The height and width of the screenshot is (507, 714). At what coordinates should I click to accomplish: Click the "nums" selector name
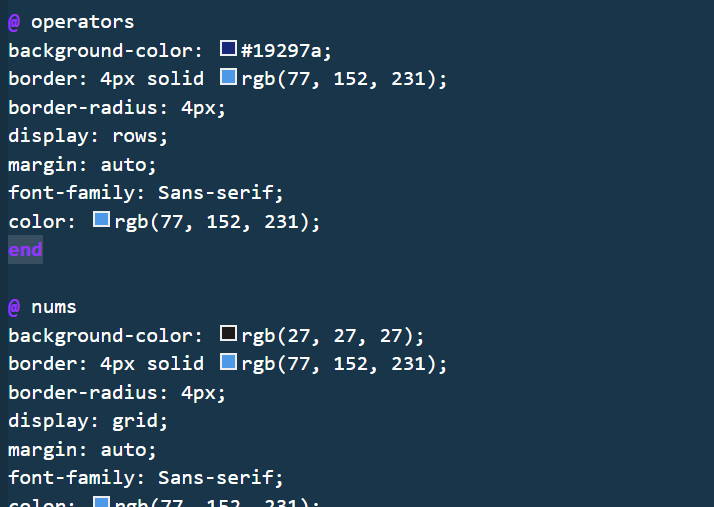[54, 306]
